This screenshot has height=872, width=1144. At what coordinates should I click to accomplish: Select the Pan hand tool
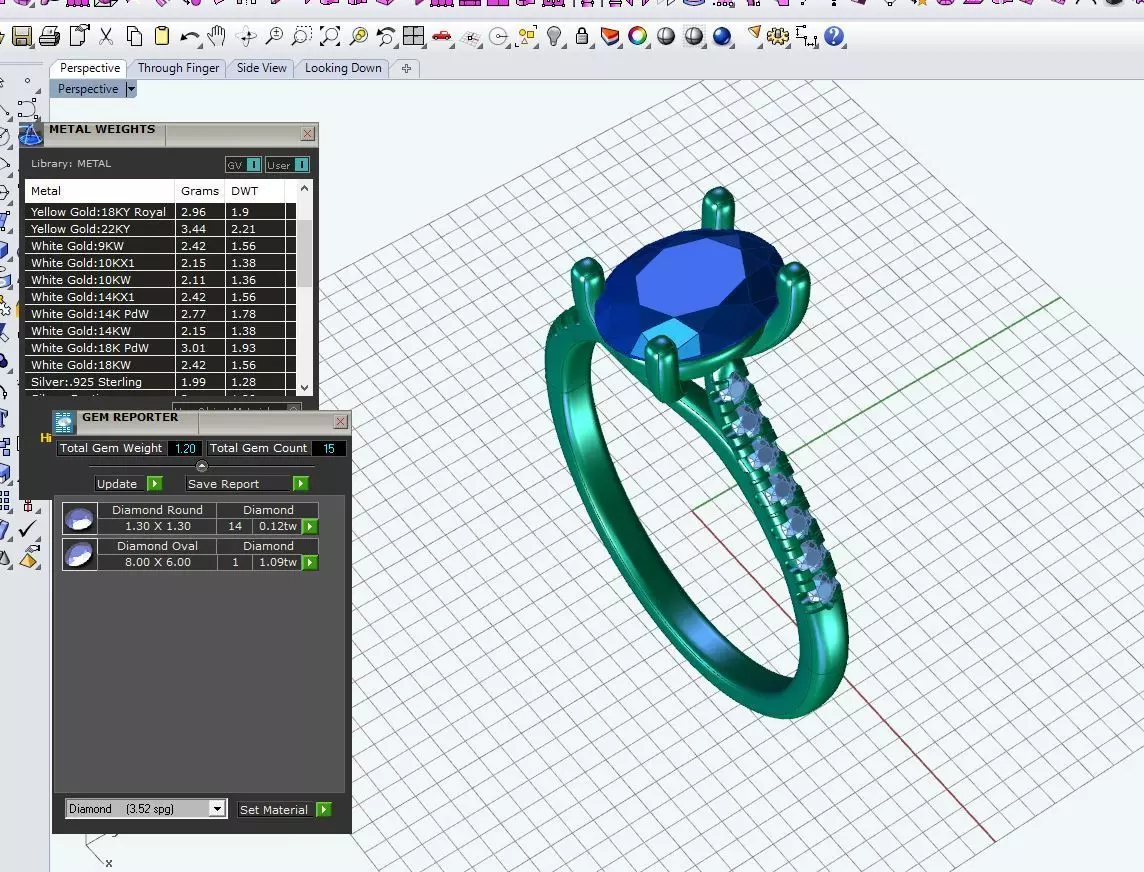[x=217, y=36]
